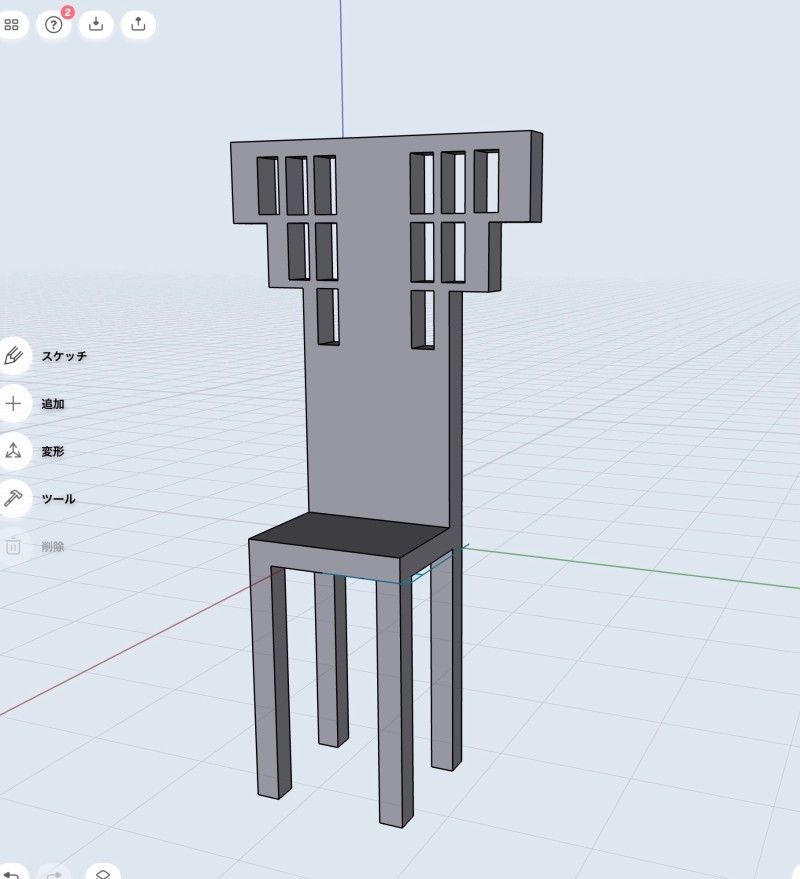Viewport: 800px width, 879px height.
Task: Select the Transform tool icon
Action: pos(13,451)
